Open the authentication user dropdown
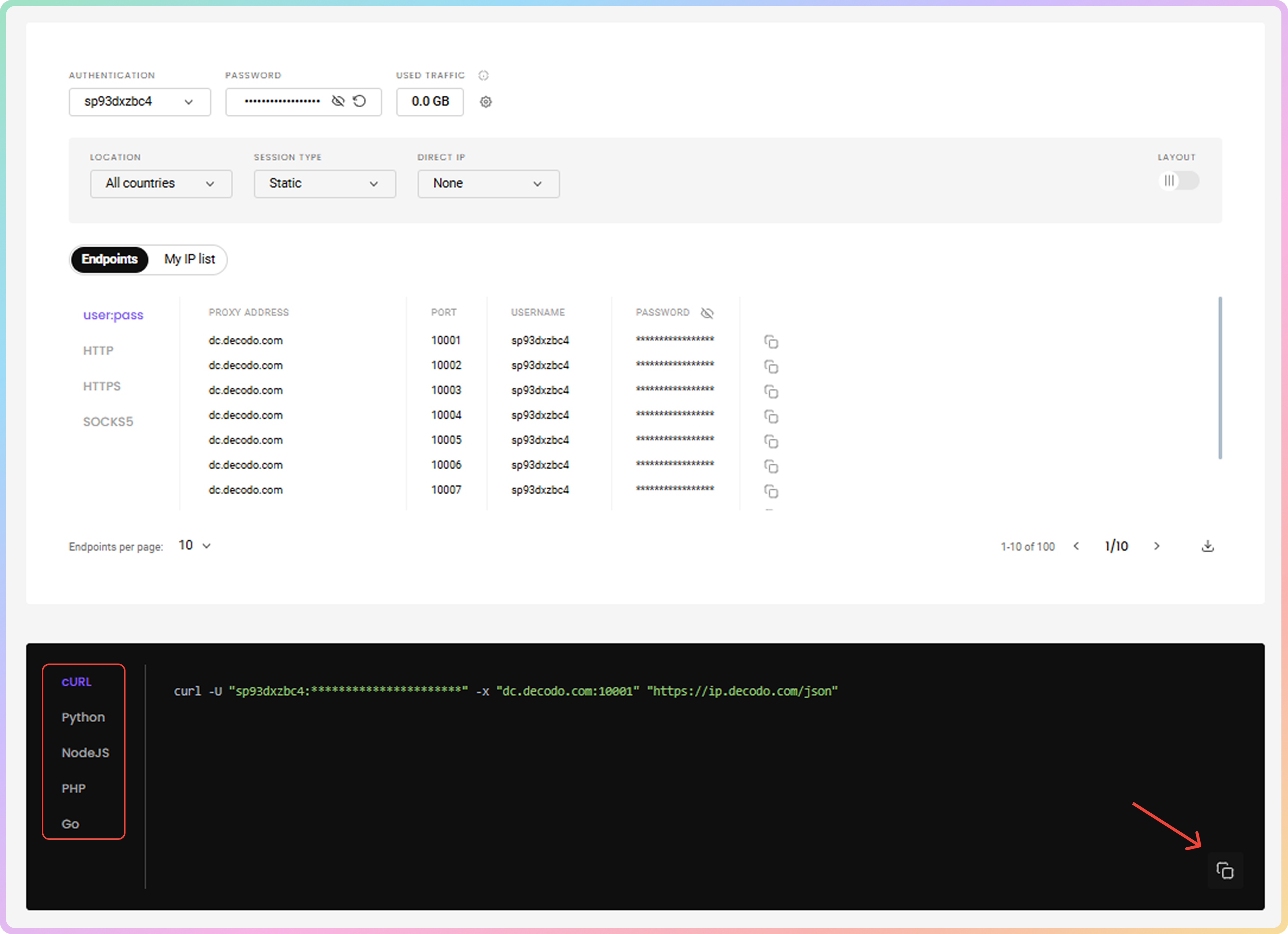This screenshot has height=934, width=1288. tap(140, 102)
